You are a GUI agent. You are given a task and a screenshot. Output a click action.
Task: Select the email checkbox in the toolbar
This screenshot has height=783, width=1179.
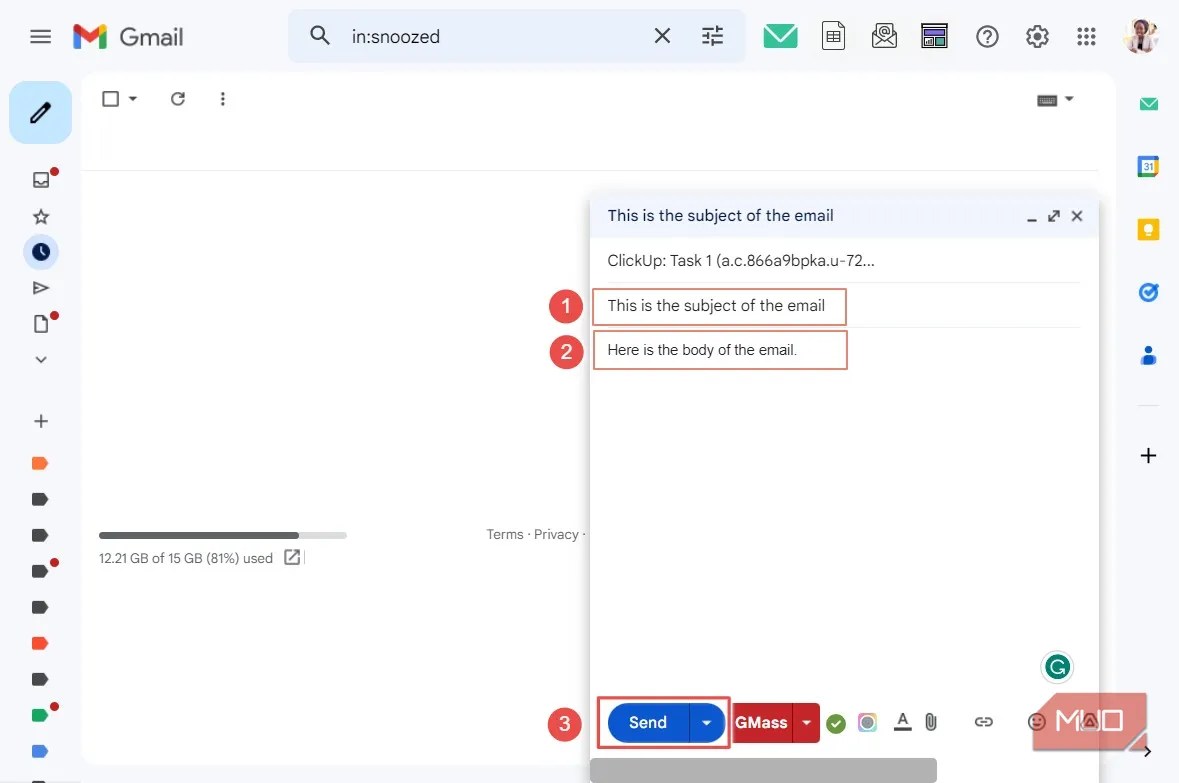pos(111,98)
